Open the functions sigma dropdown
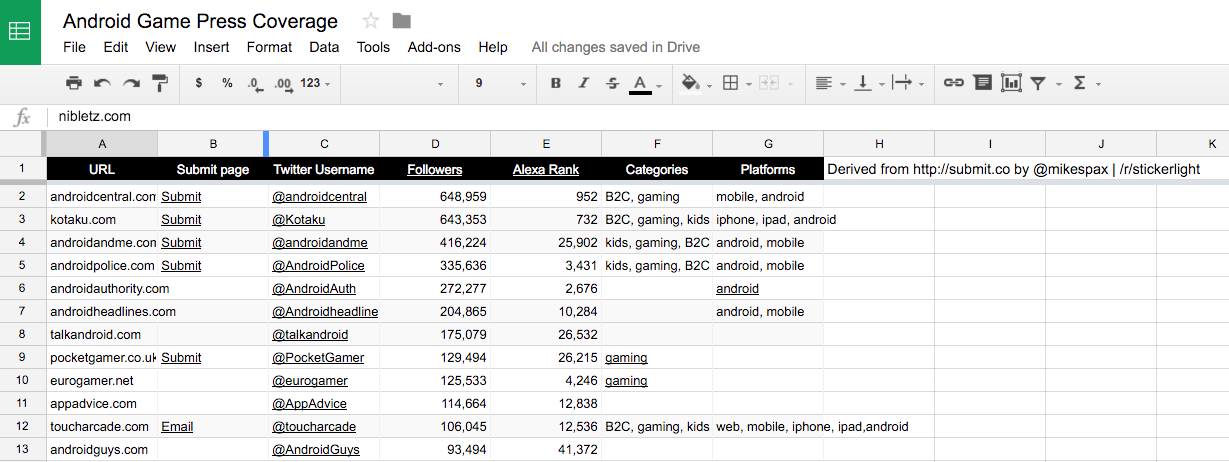The width and height of the screenshot is (1229, 462). [1085, 83]
